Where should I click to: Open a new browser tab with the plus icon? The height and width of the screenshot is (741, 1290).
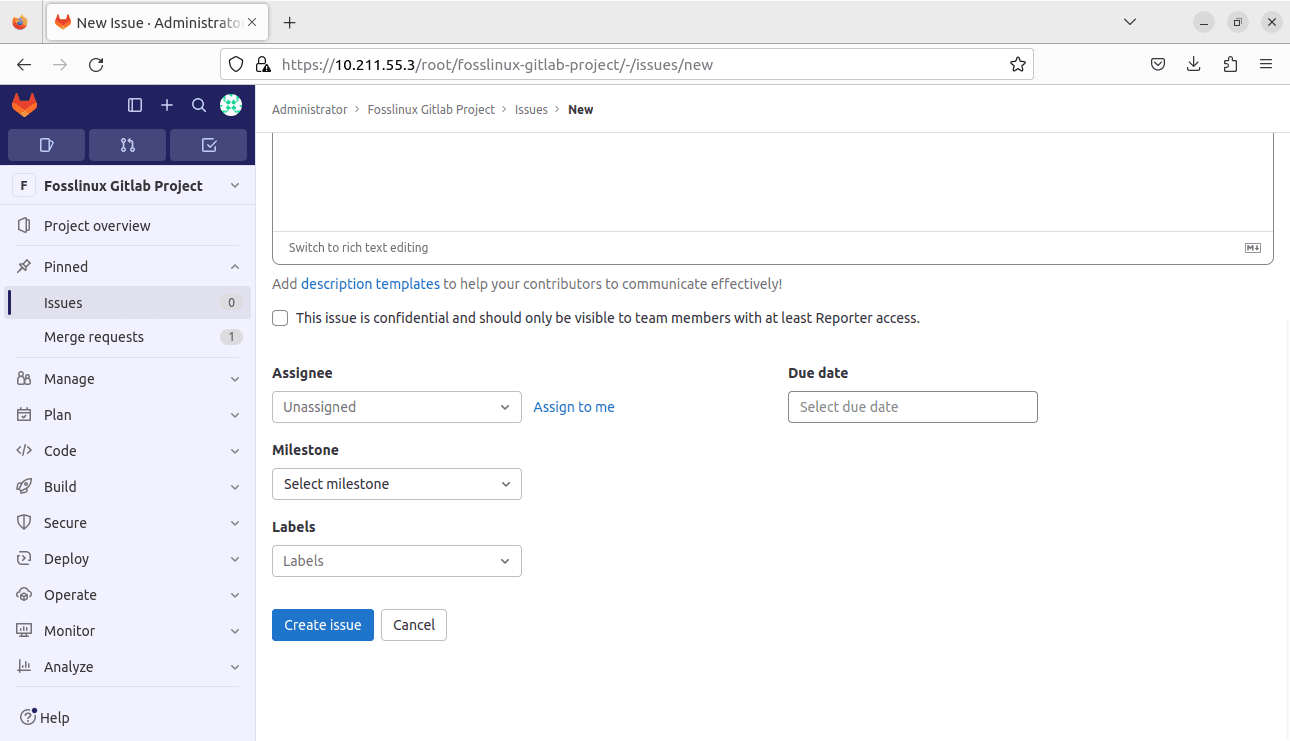tap(290, 22)
